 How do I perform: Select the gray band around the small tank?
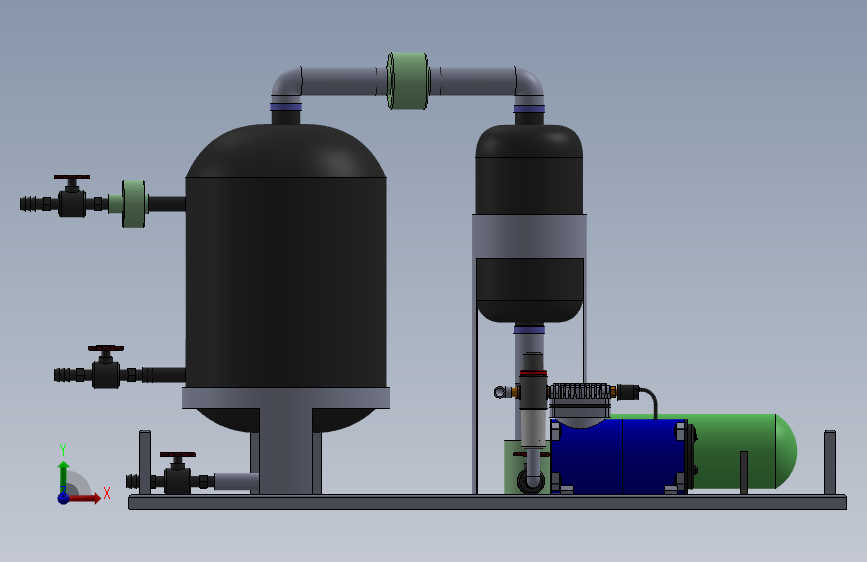tap(529, 236)
